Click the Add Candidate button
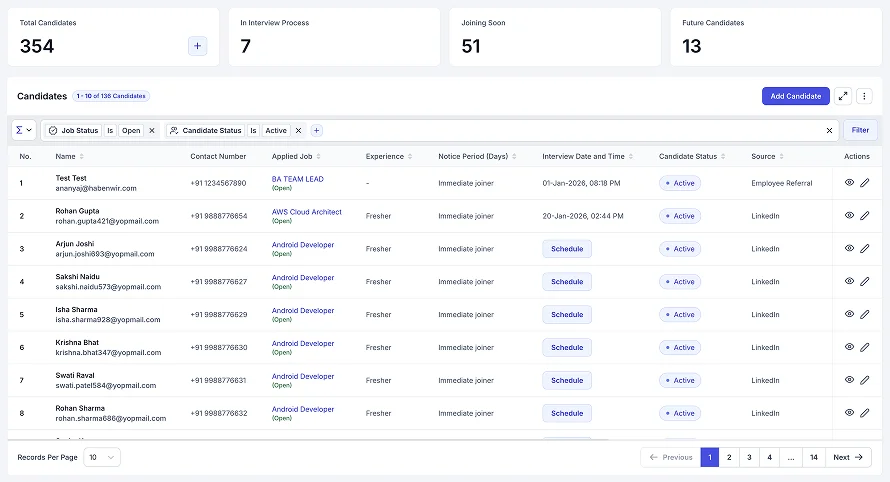 (x=796, y=96)
